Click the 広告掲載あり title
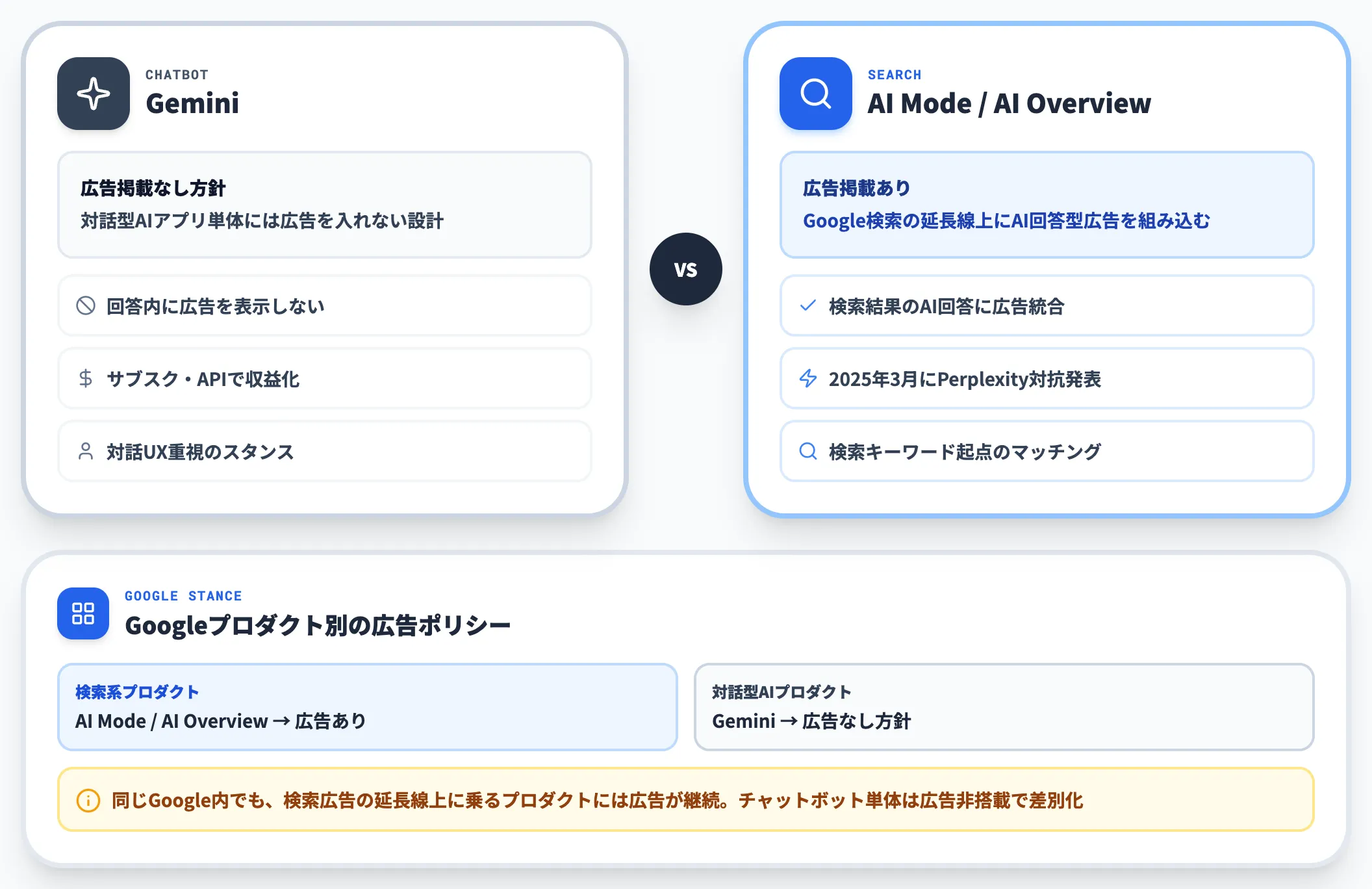The width and height of the screenshot is (1372, 889). [x=857, y=188]
